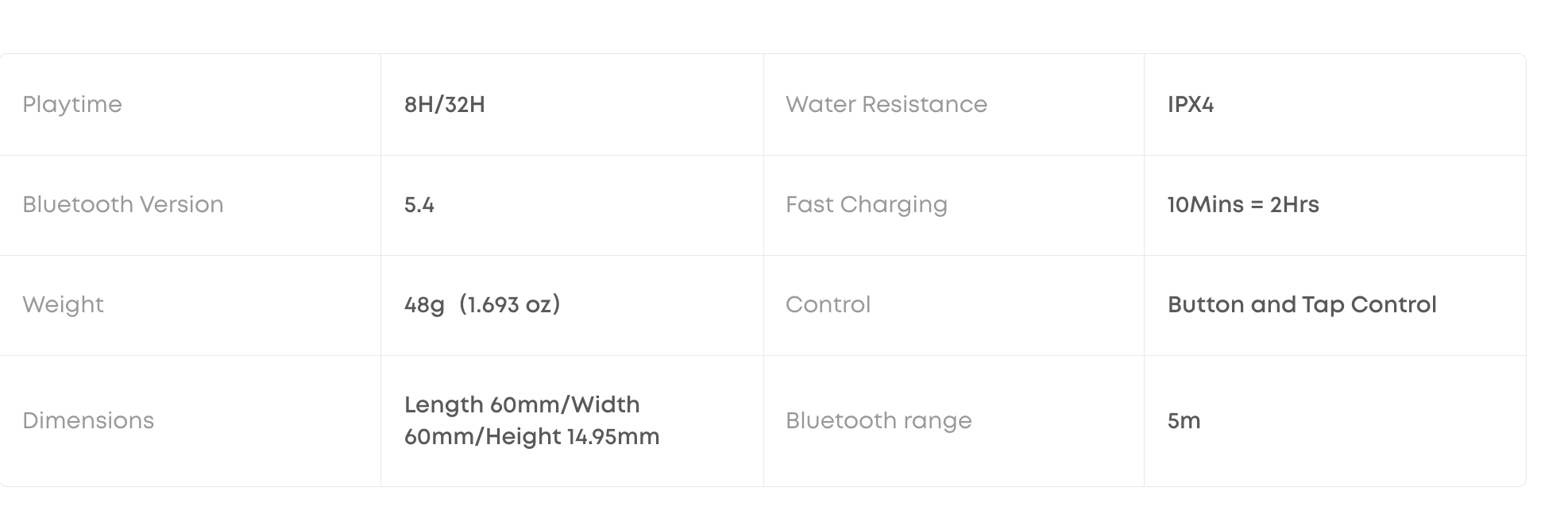Select the 48g weight value
The image size is (1568, 526).
[x=424, y=305]
